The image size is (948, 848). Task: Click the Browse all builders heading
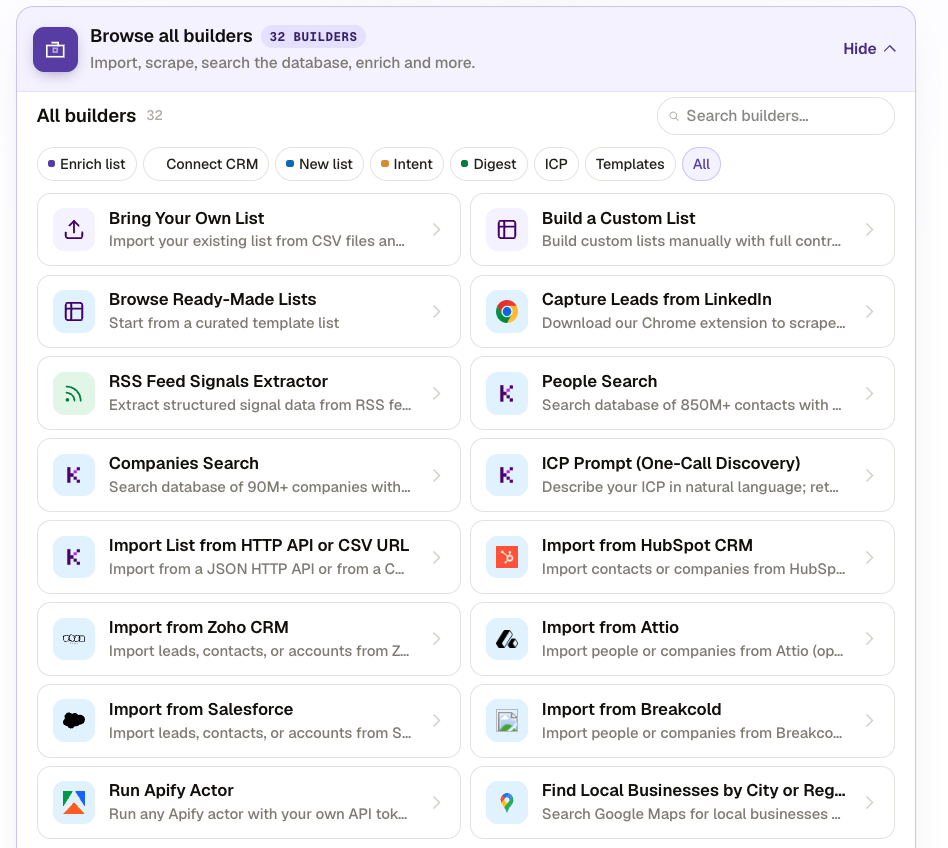click(171, 36)
